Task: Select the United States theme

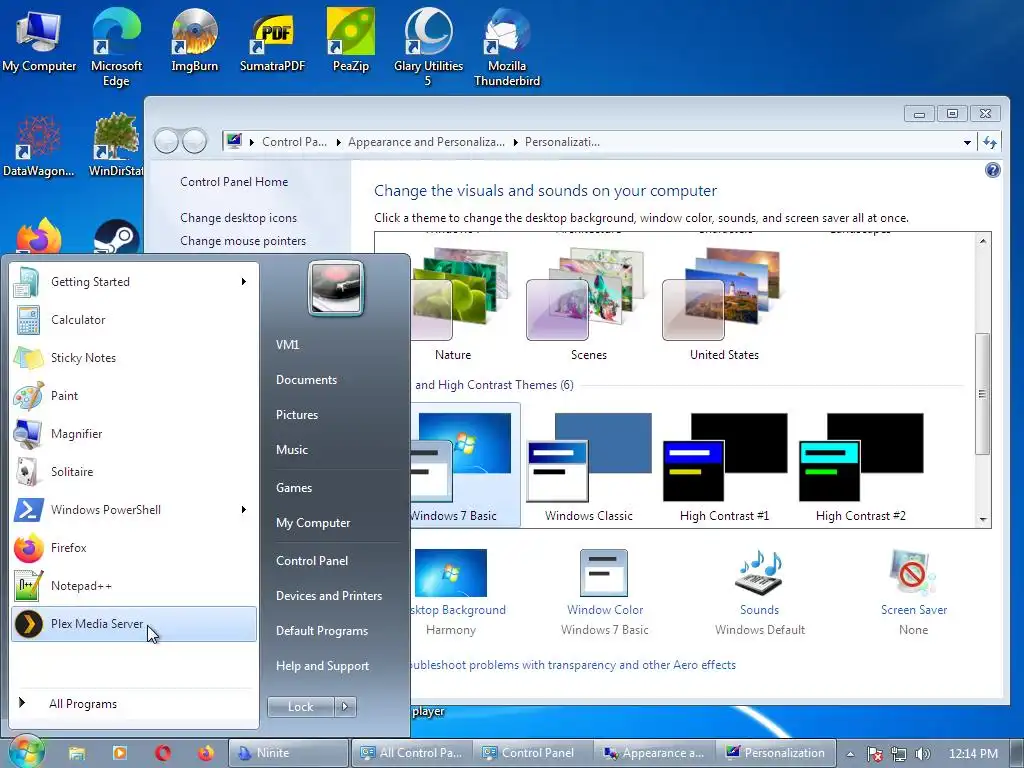Action: point(724,304)
